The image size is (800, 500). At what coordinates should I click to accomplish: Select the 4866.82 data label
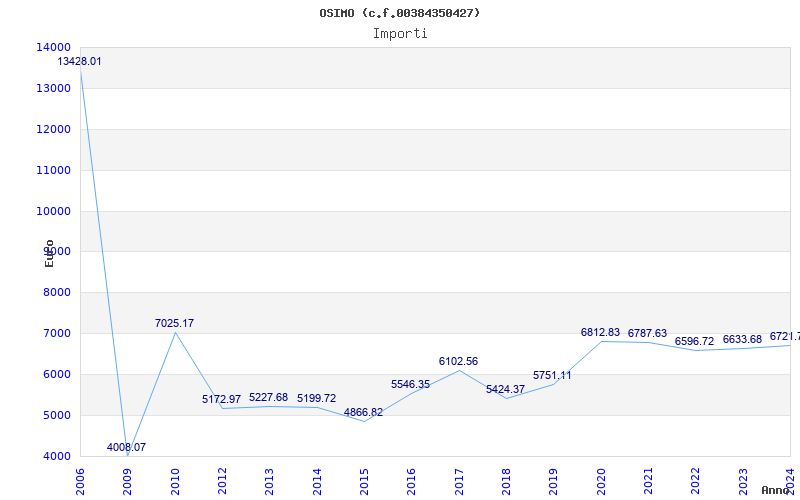pyautogui.click(x=363, y=412)
